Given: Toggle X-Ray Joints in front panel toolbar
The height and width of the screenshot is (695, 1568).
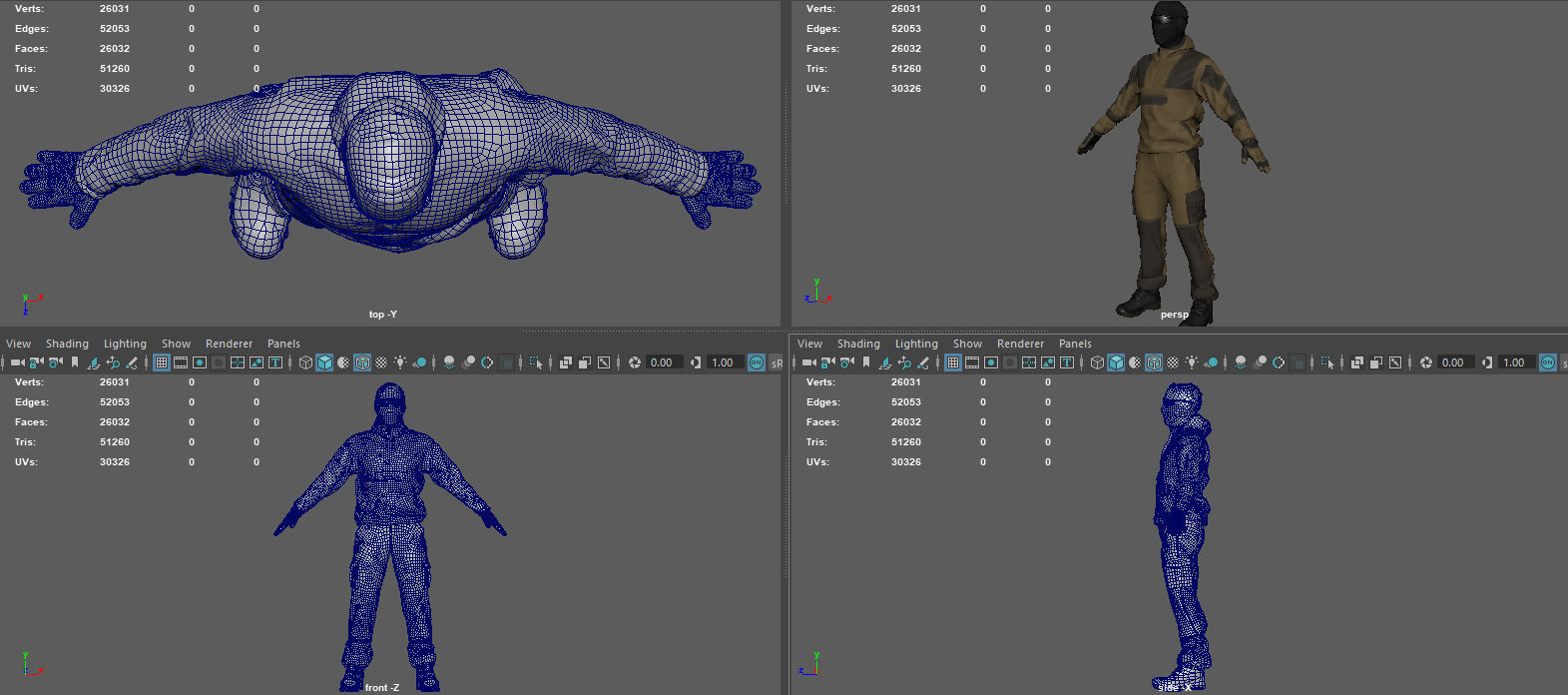Looking at the screenshot, I should [x=604, y=362].
